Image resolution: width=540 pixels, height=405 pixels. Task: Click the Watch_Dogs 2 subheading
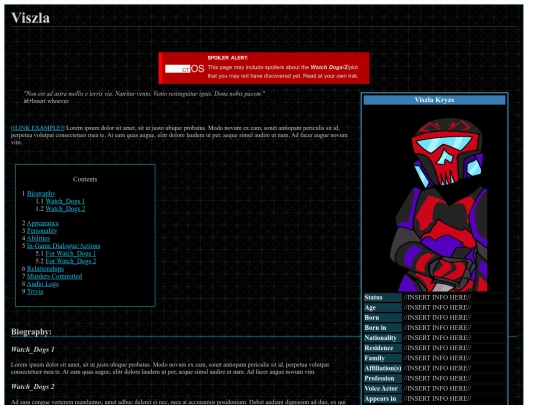click(x=33, y=387)
